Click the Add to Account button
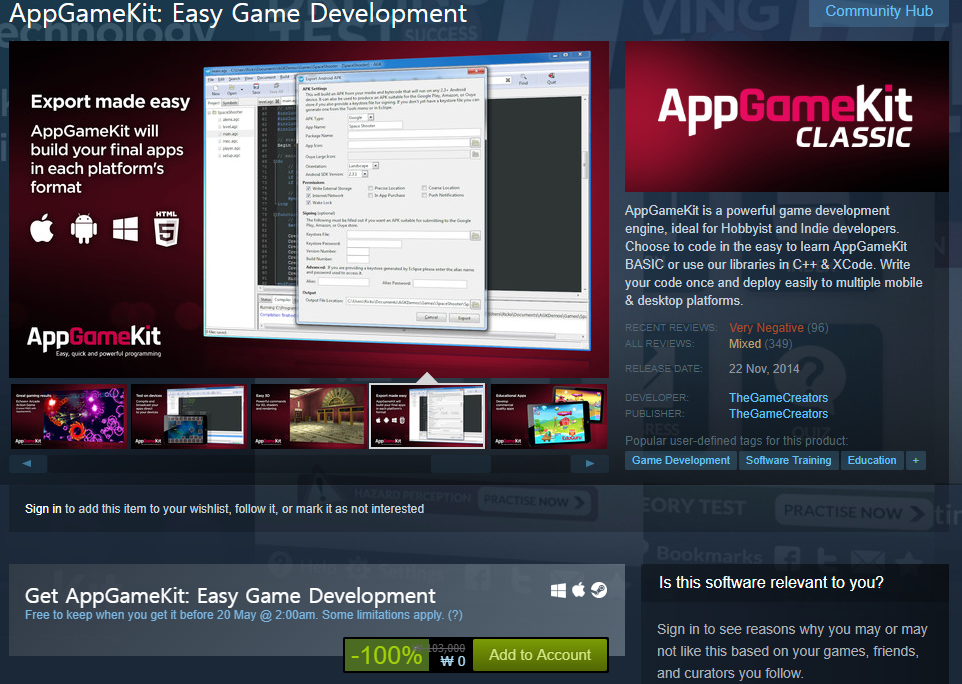962x684 pixels. [x=540, y=655]
